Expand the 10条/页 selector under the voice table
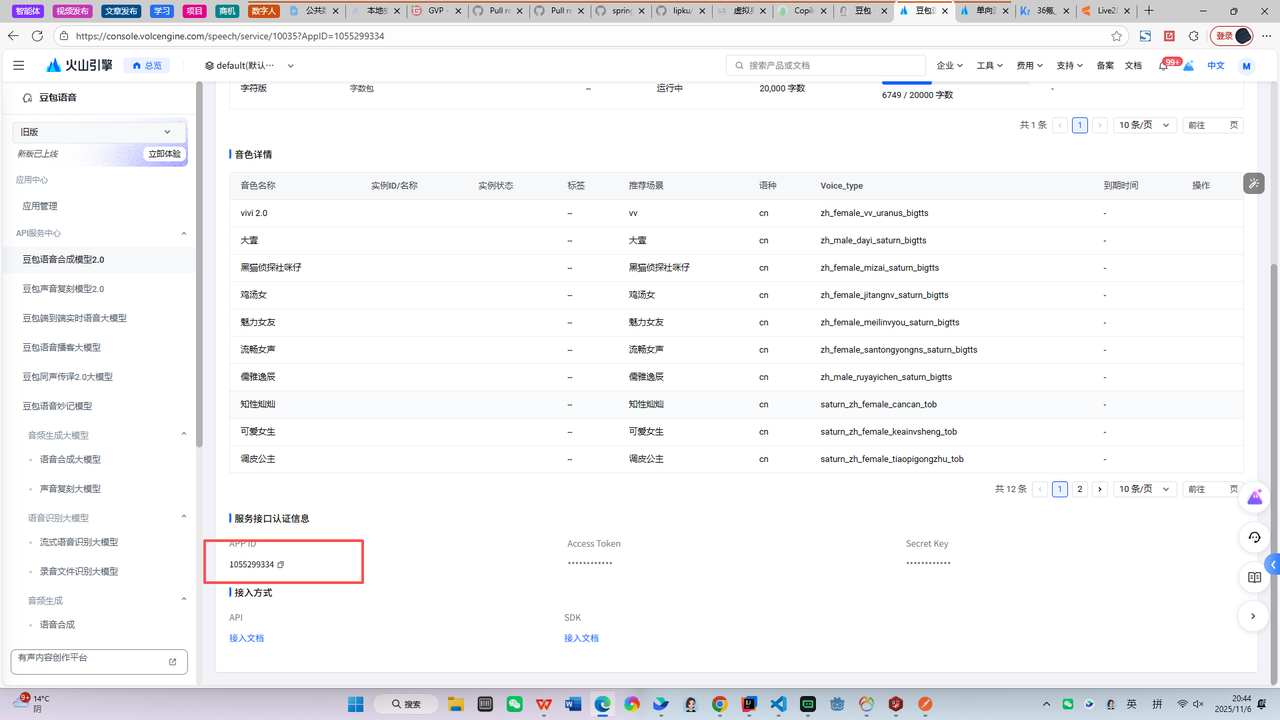 coord(1145,489)
